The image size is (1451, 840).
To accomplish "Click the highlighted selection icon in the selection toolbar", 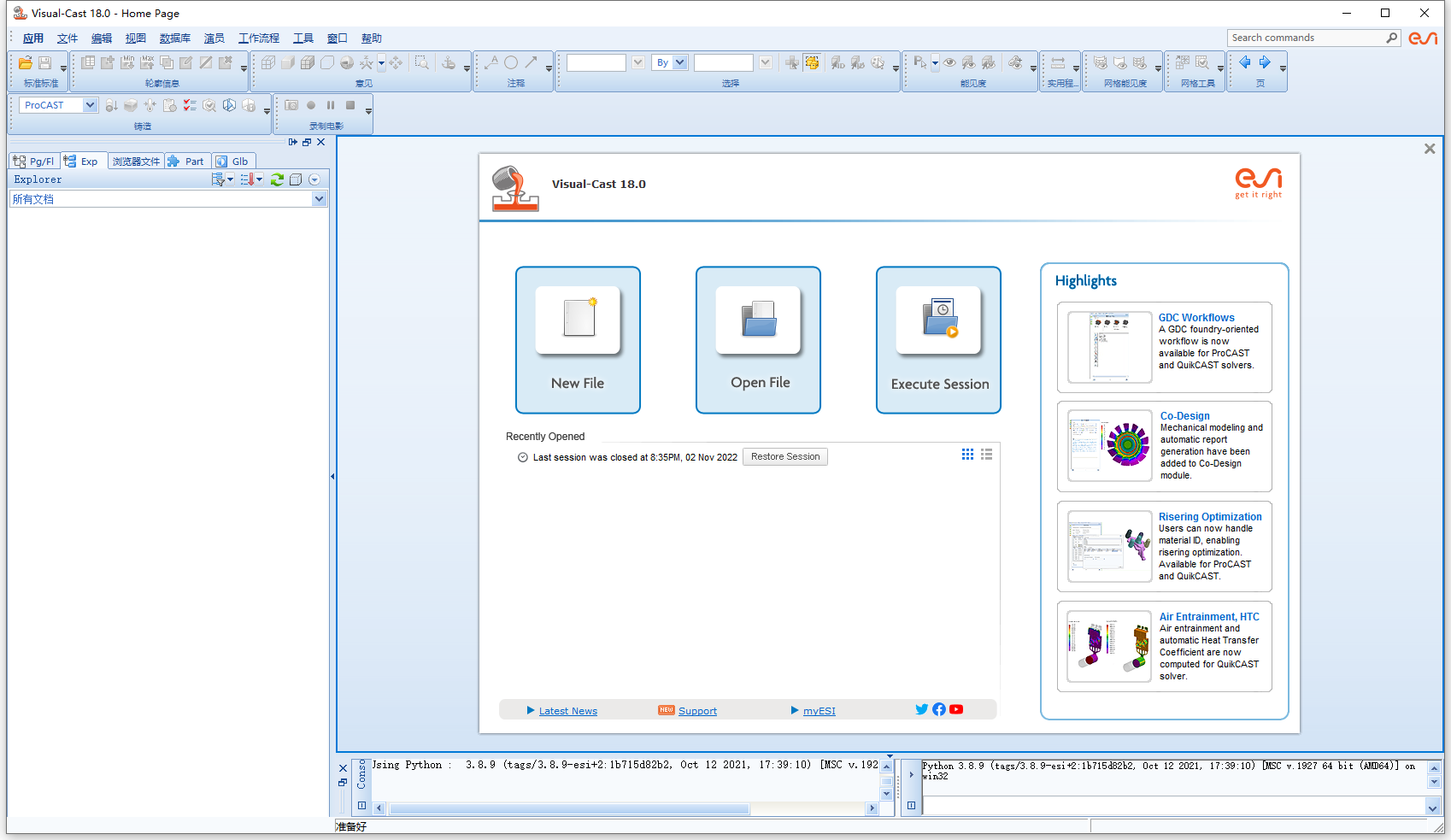I will click(x=812, y=62).
